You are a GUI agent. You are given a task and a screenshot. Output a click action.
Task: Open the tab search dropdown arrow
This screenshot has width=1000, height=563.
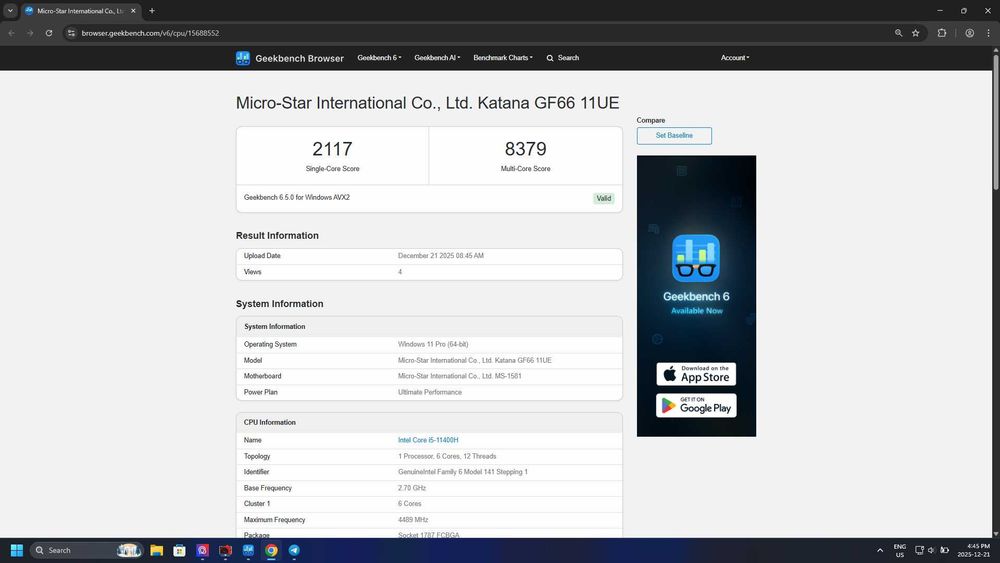point(10,11)
